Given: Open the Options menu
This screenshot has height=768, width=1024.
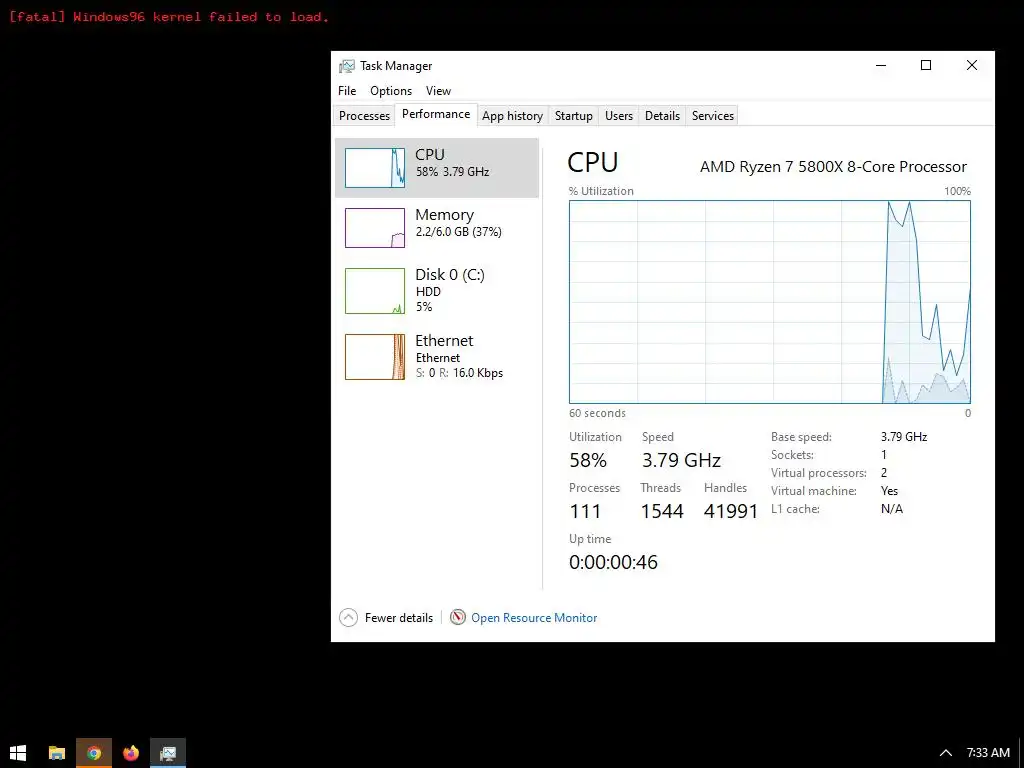Looking at the screenshot, I should (x=391, y=91).
